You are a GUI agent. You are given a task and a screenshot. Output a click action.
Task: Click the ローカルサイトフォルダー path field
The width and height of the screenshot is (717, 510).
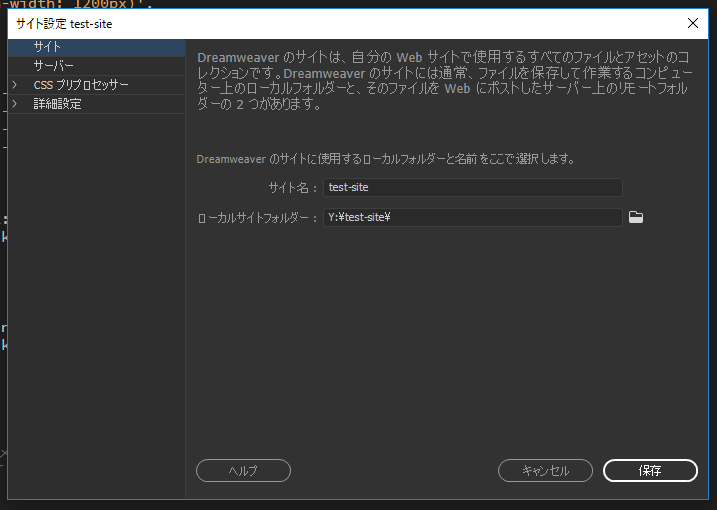click(472, 217)
